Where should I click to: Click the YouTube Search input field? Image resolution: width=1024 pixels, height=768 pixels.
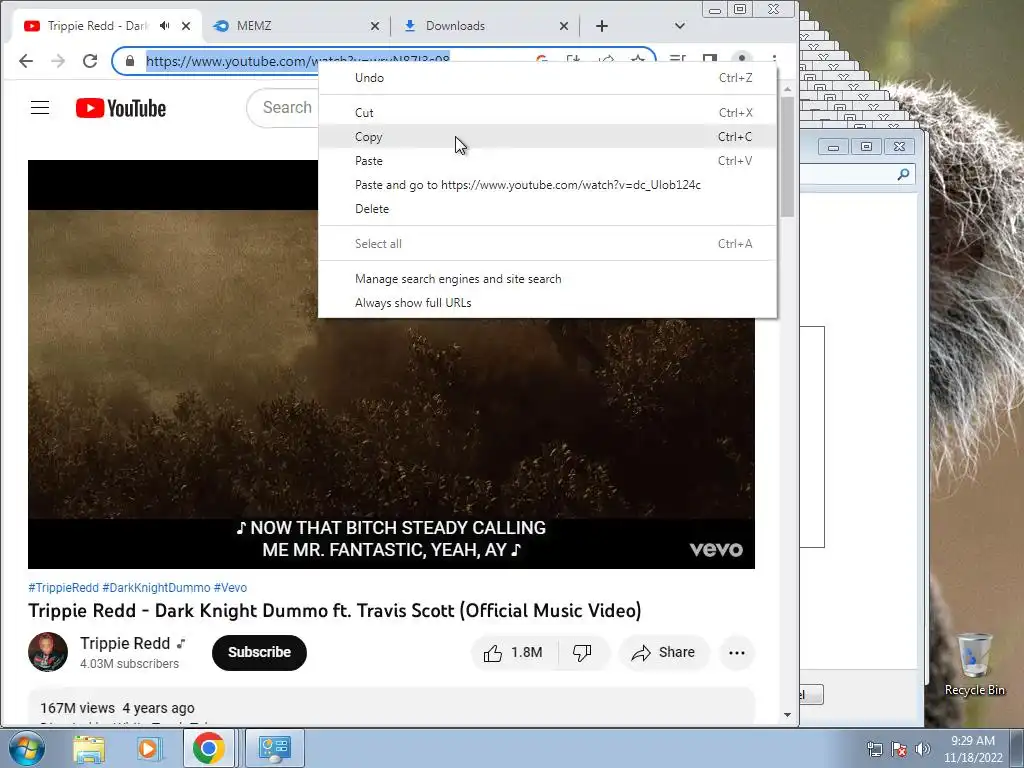[282, 108]
